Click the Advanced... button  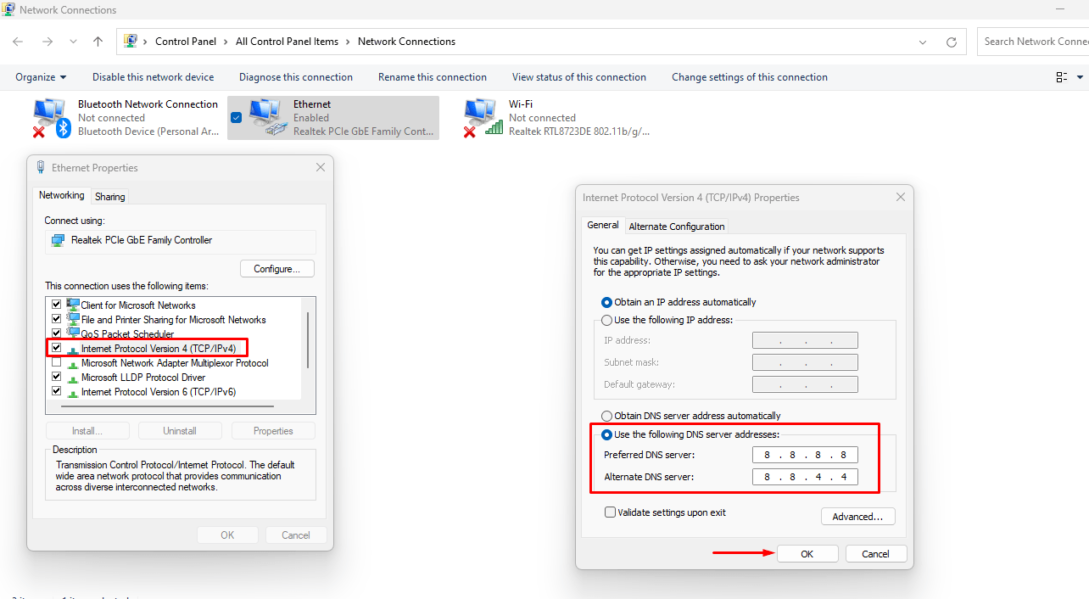pos(857,517)
